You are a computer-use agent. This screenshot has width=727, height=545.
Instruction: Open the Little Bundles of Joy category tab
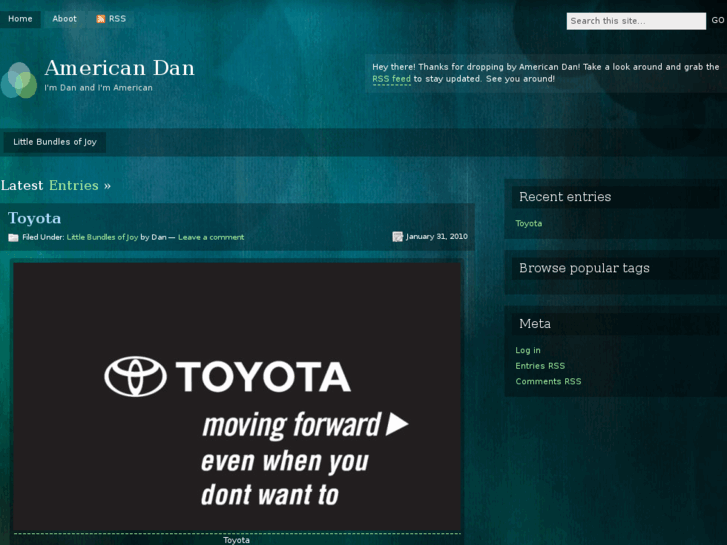[55, 142]
